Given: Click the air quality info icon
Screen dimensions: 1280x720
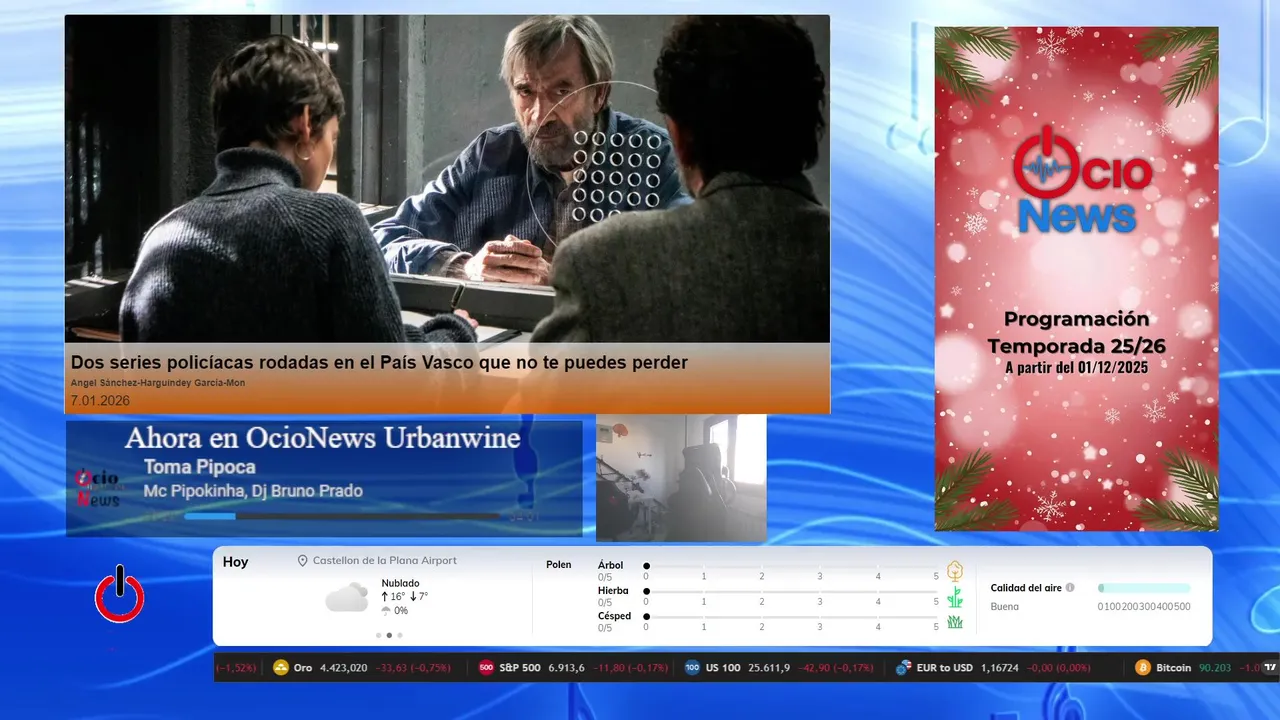Looking at the screenshot, I should [1070, 588].
